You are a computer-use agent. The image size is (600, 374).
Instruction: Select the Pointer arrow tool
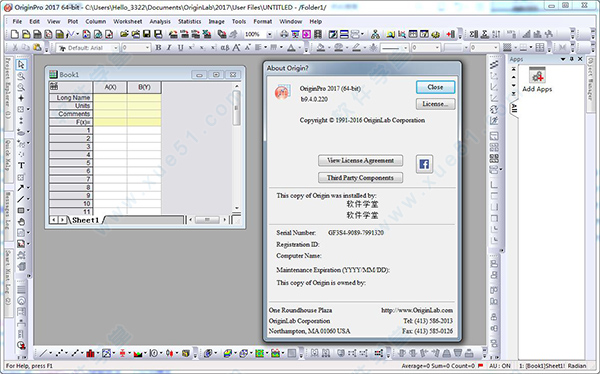21,65
